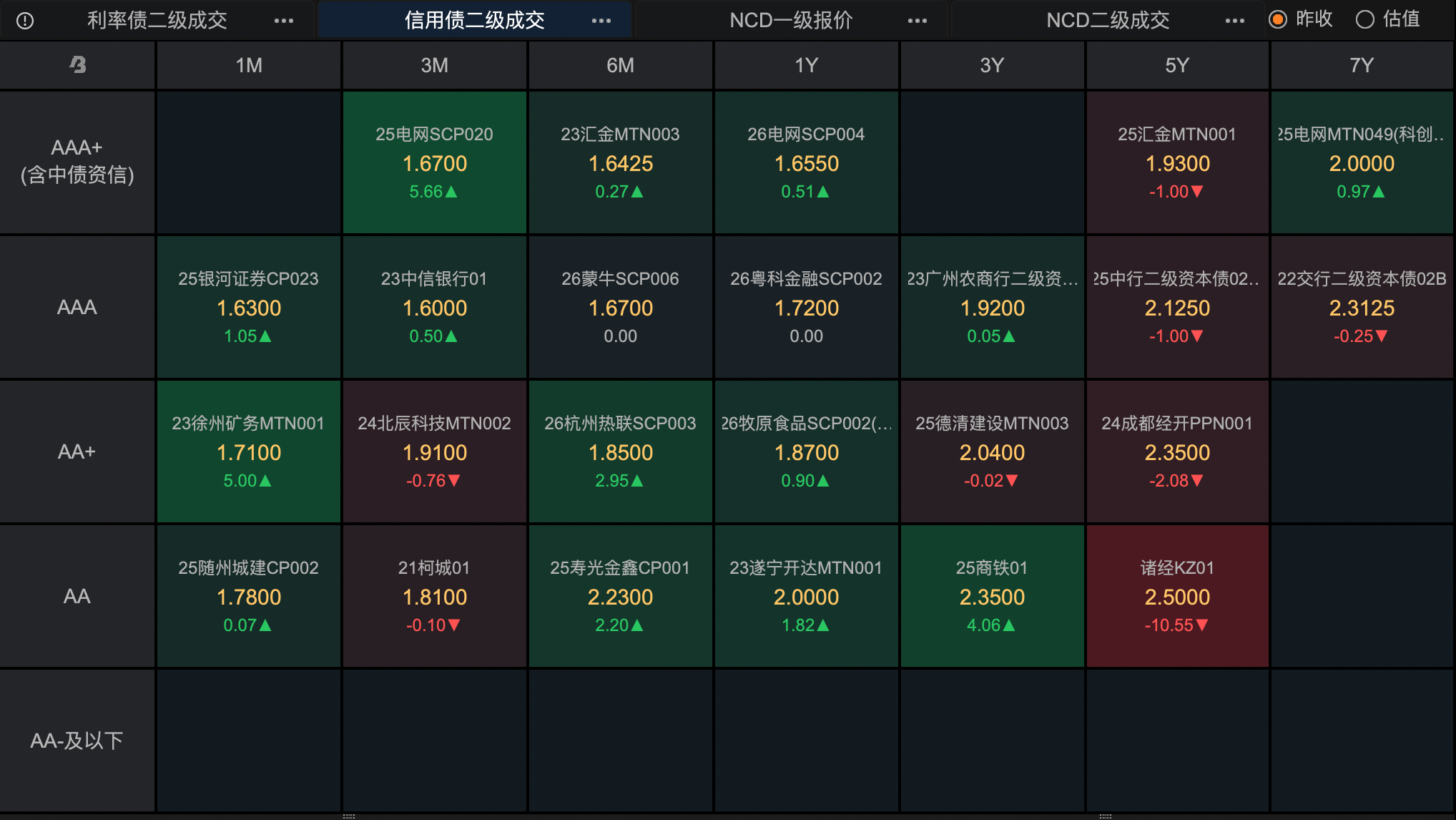Click the logo icon in header corner cell
This screenshot has width=1456, height=820.
77,65
